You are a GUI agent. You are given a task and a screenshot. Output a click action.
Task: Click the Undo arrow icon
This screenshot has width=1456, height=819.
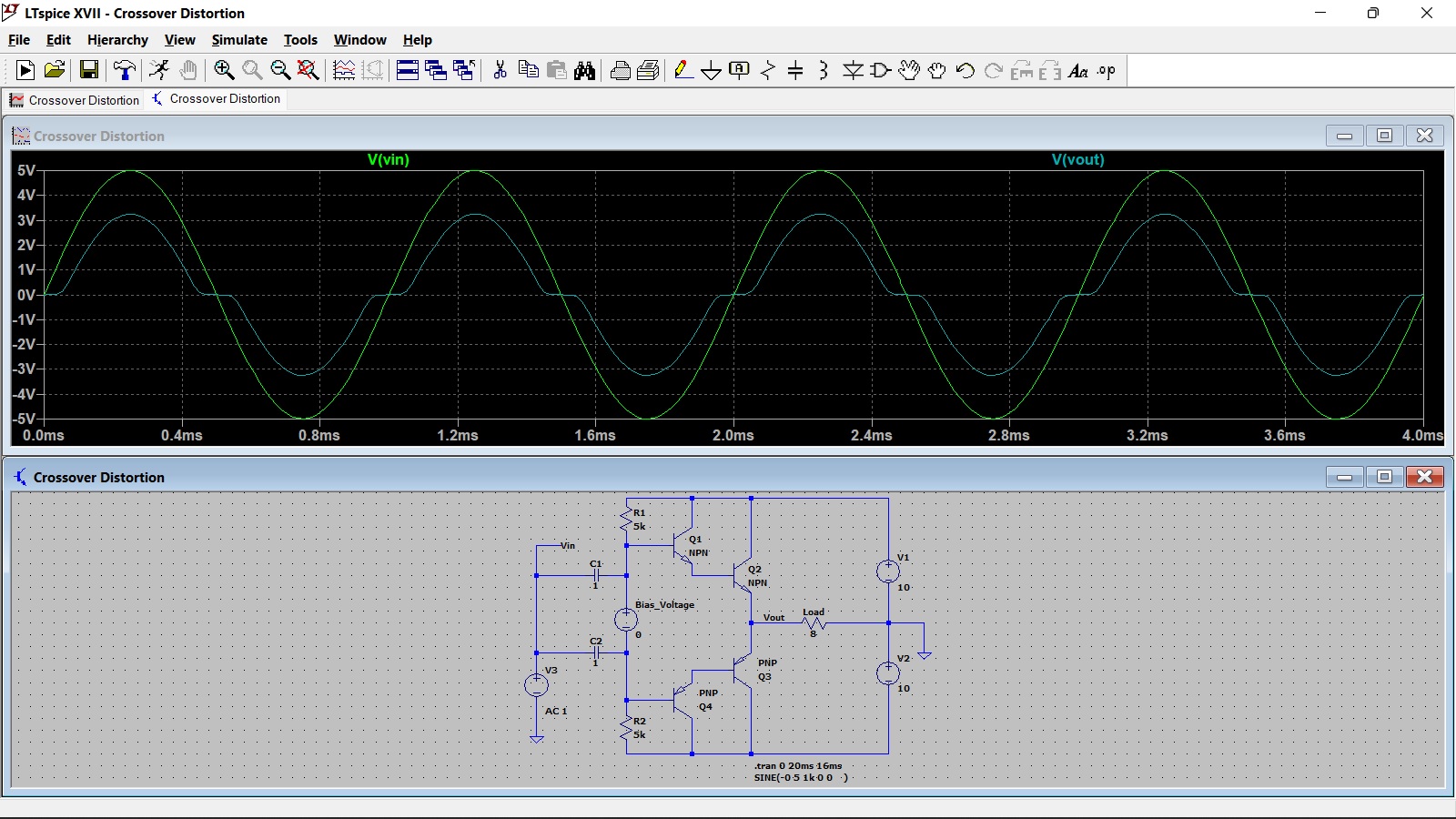pos(966,70)
